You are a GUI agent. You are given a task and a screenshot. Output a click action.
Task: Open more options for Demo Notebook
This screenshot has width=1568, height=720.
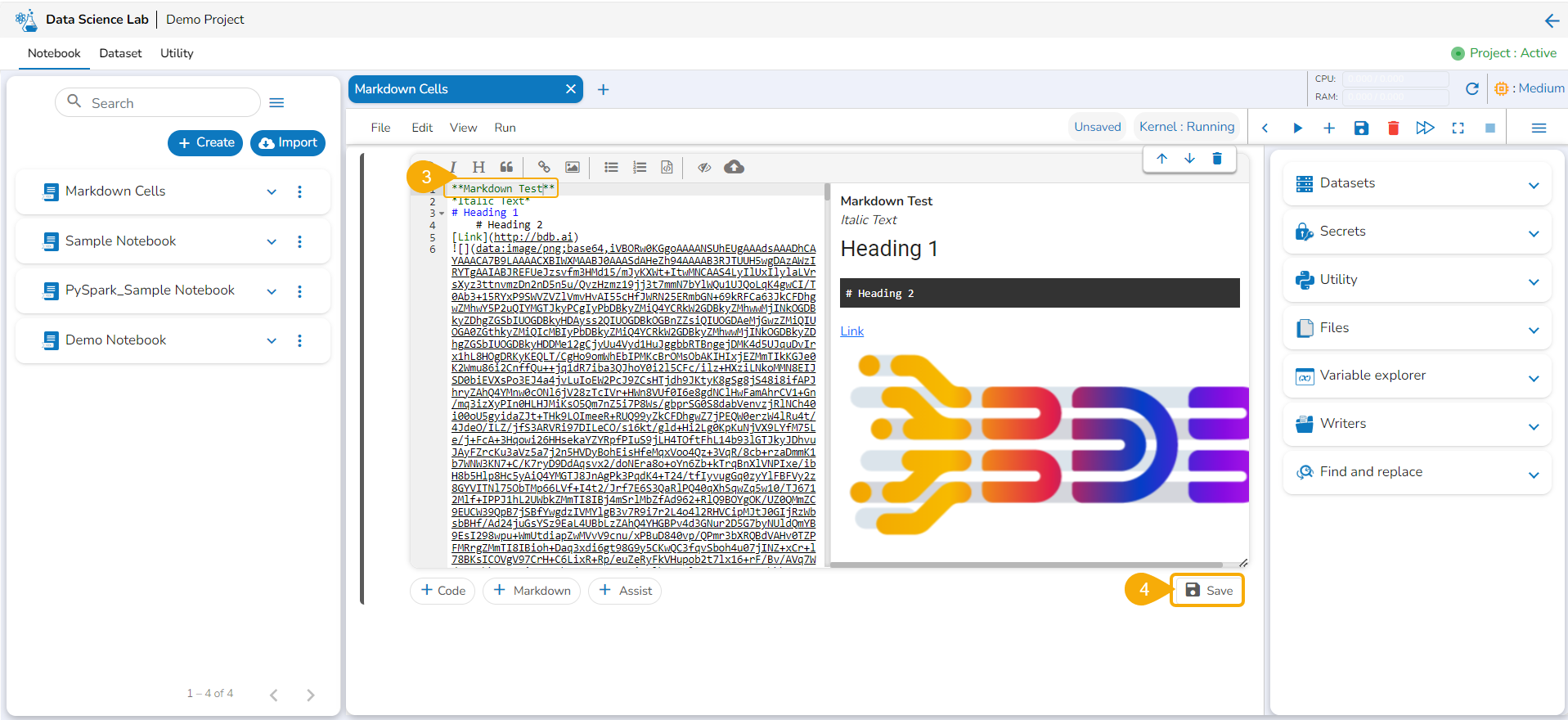299,340
